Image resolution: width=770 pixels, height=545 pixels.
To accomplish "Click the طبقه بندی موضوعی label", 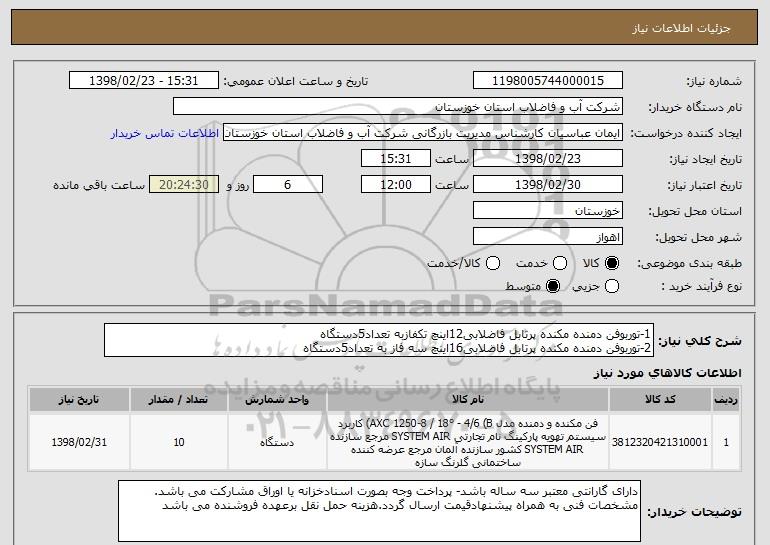I will click(690, 264).
